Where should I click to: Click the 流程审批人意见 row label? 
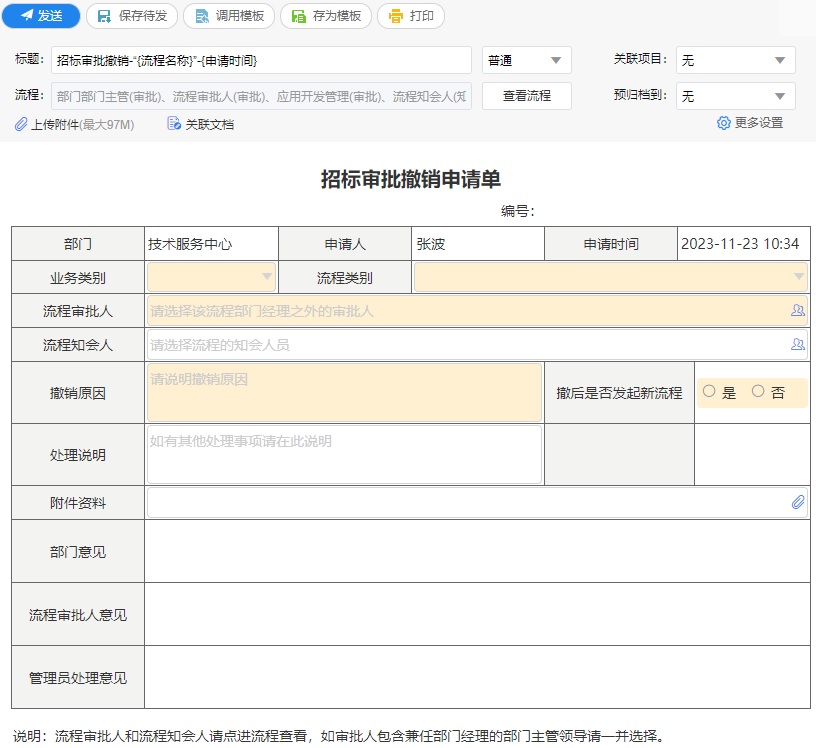tap(78, 615)
